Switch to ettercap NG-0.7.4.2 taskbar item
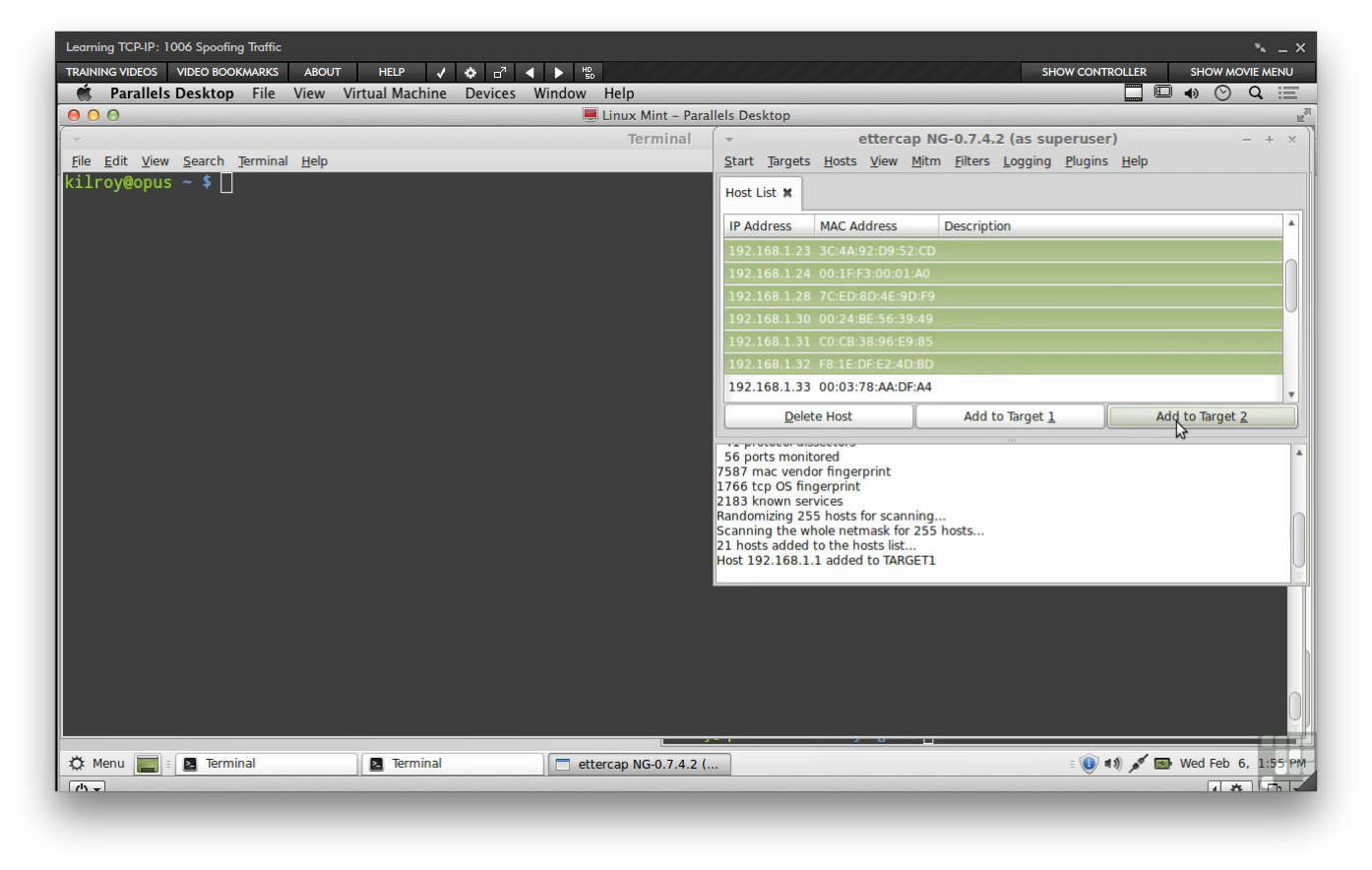Viewport: 1372px width, 870px height. pos(639,764)
